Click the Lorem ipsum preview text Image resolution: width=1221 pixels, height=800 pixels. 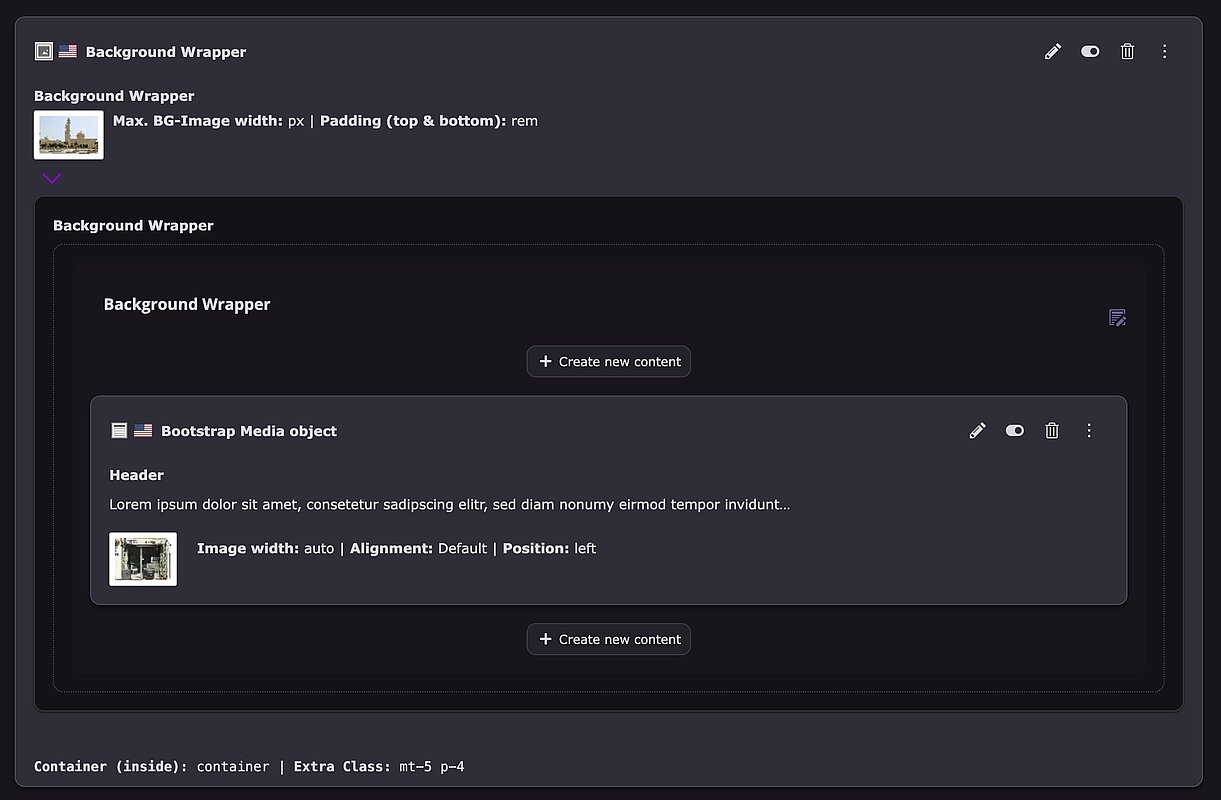coord(449,505)
